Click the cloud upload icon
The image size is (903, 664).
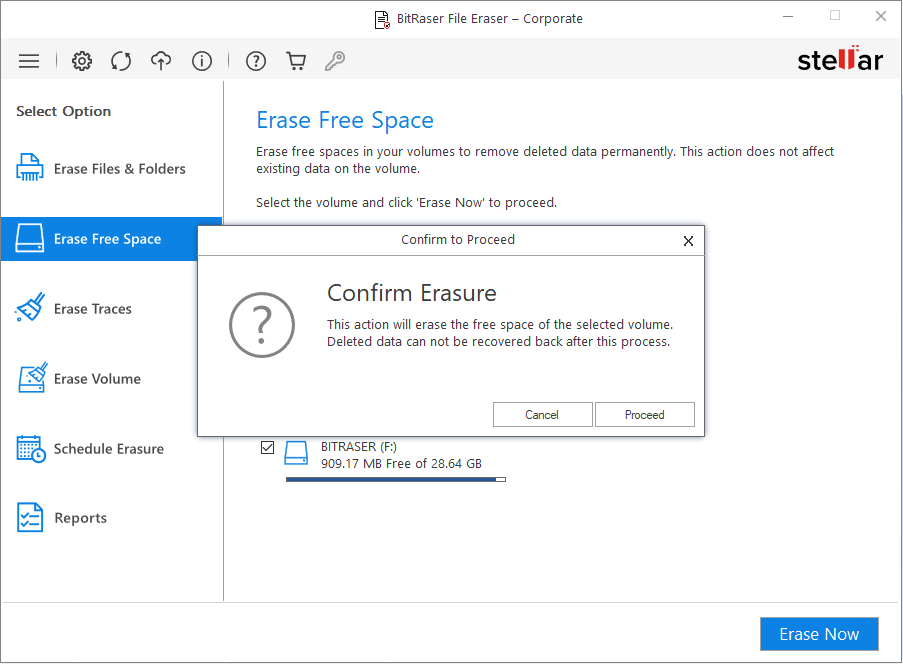pyautogui.click(x=161, y=60)
